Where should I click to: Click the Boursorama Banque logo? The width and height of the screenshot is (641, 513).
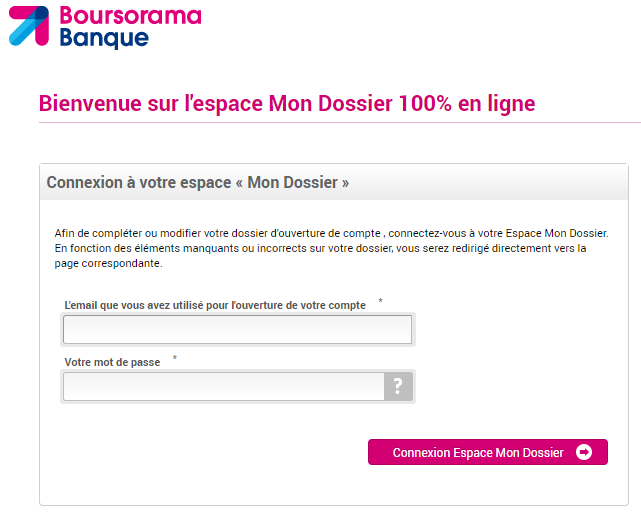(x=105, y=27)
